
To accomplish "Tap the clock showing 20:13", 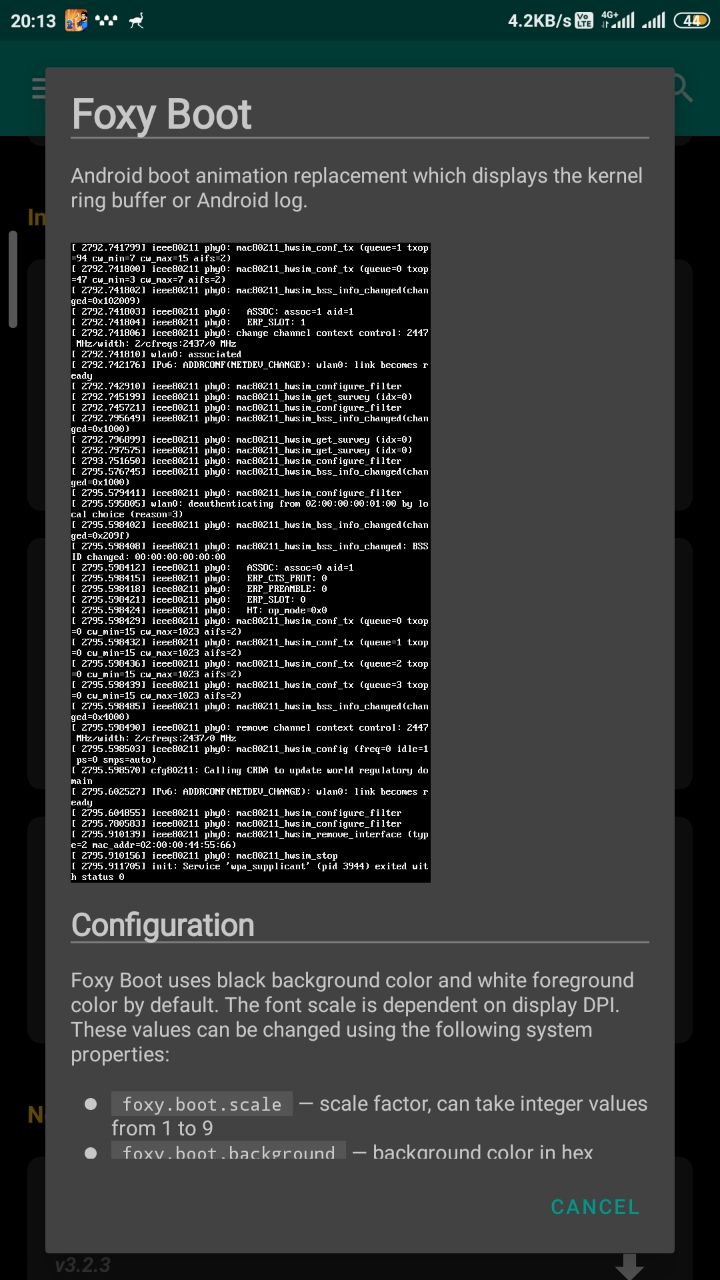I will click(32, 20).
